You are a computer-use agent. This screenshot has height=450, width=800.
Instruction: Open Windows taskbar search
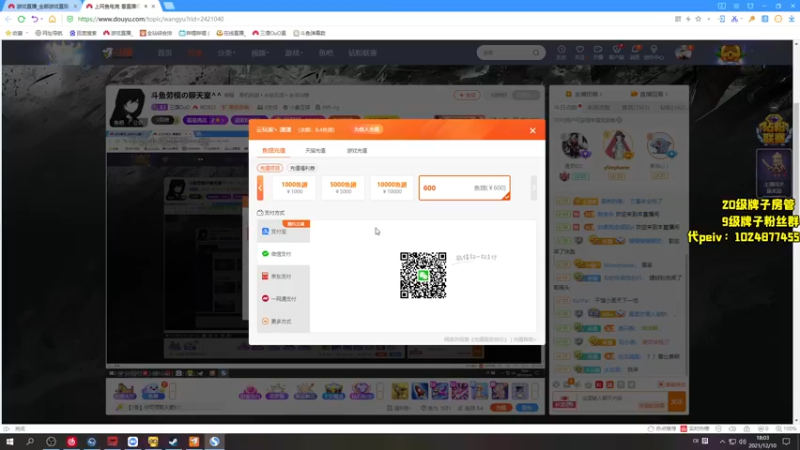point(30,442)
